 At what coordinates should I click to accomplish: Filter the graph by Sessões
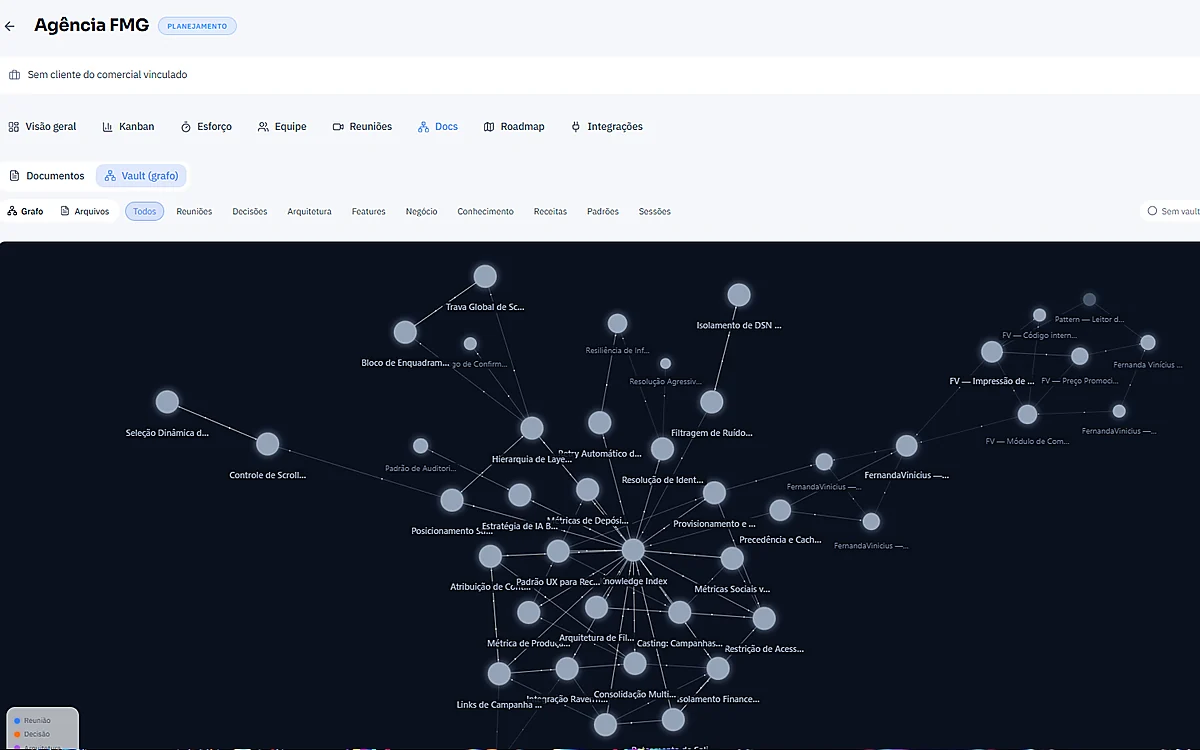pos(655,211)
